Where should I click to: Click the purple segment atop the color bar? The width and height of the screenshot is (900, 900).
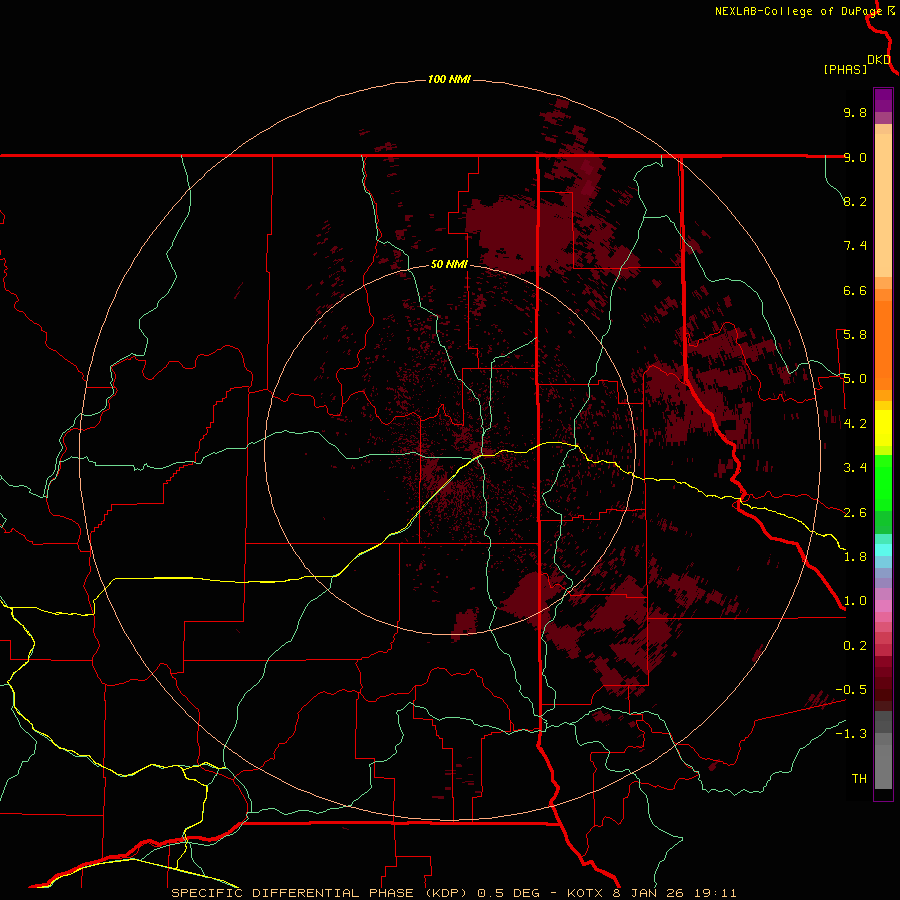click(883, 100)
